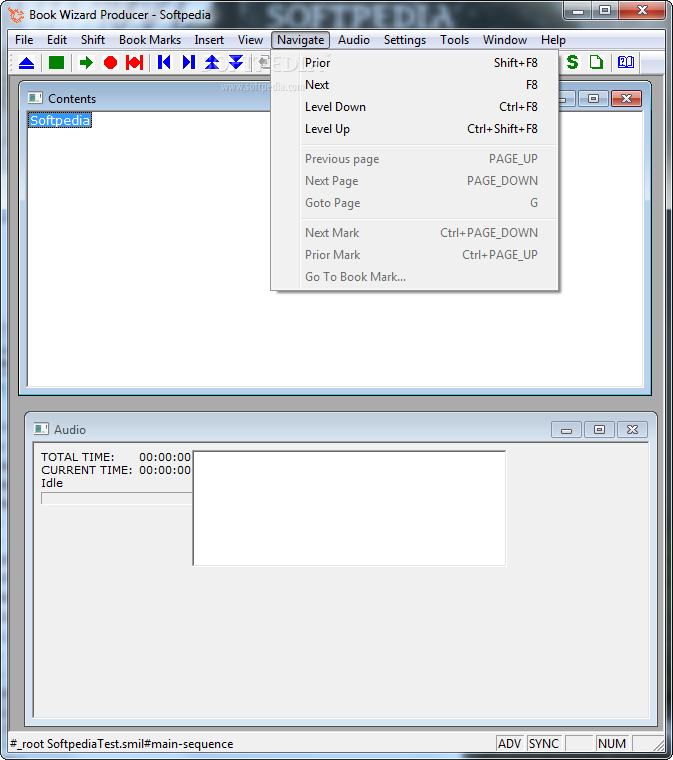Click the blue level-up double arrow icon
Viewport: 673px width, 760px height.
[x=212, y=63]
